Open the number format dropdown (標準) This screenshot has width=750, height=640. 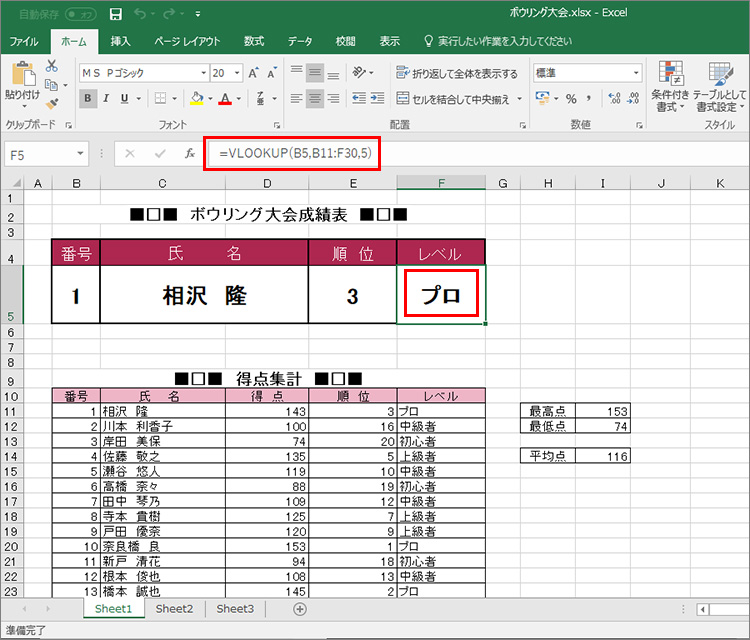(636, 73)
